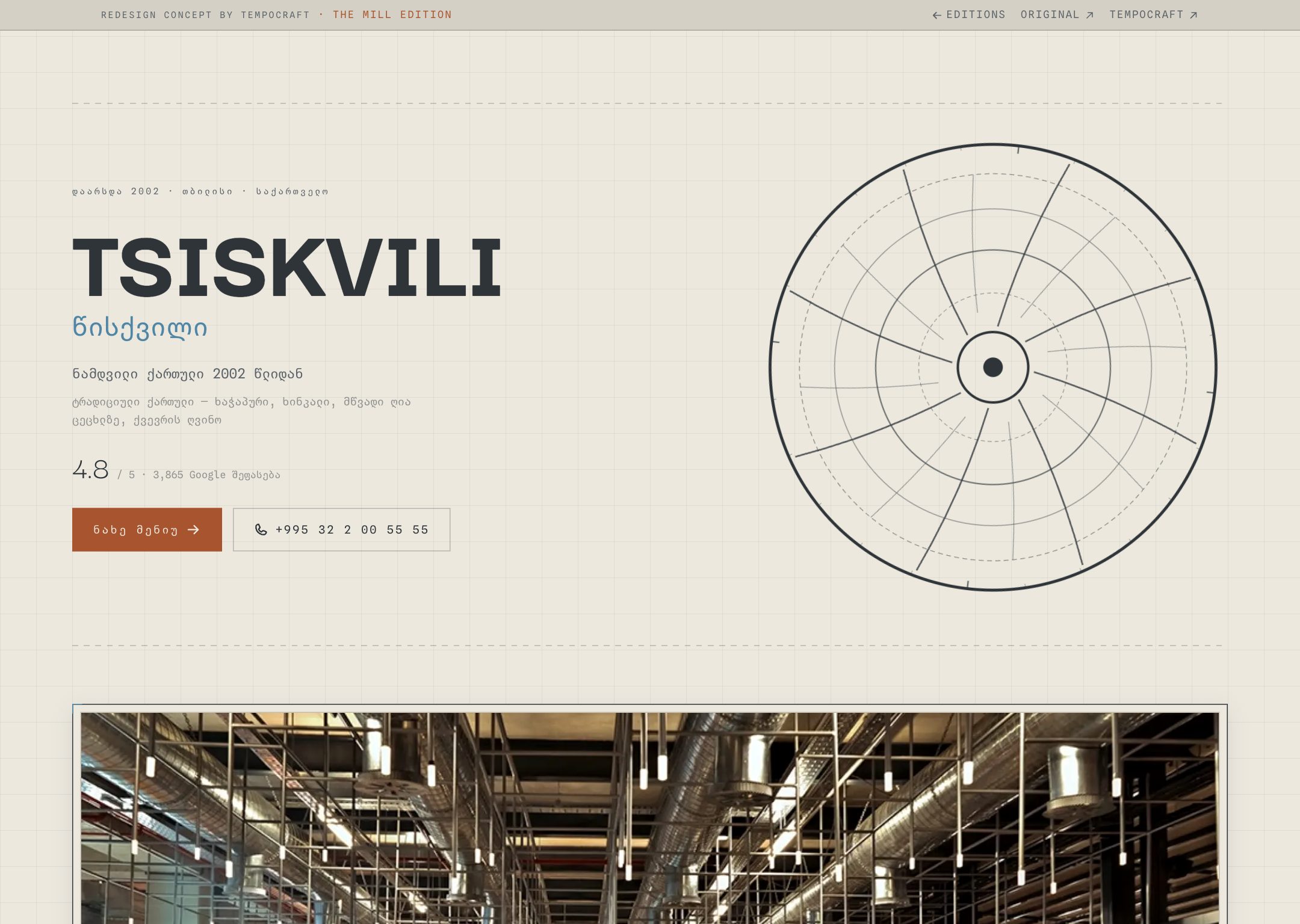
Task: Open the Tempocraft external link
Action: pyautogui.click(x=1154, y=14)
